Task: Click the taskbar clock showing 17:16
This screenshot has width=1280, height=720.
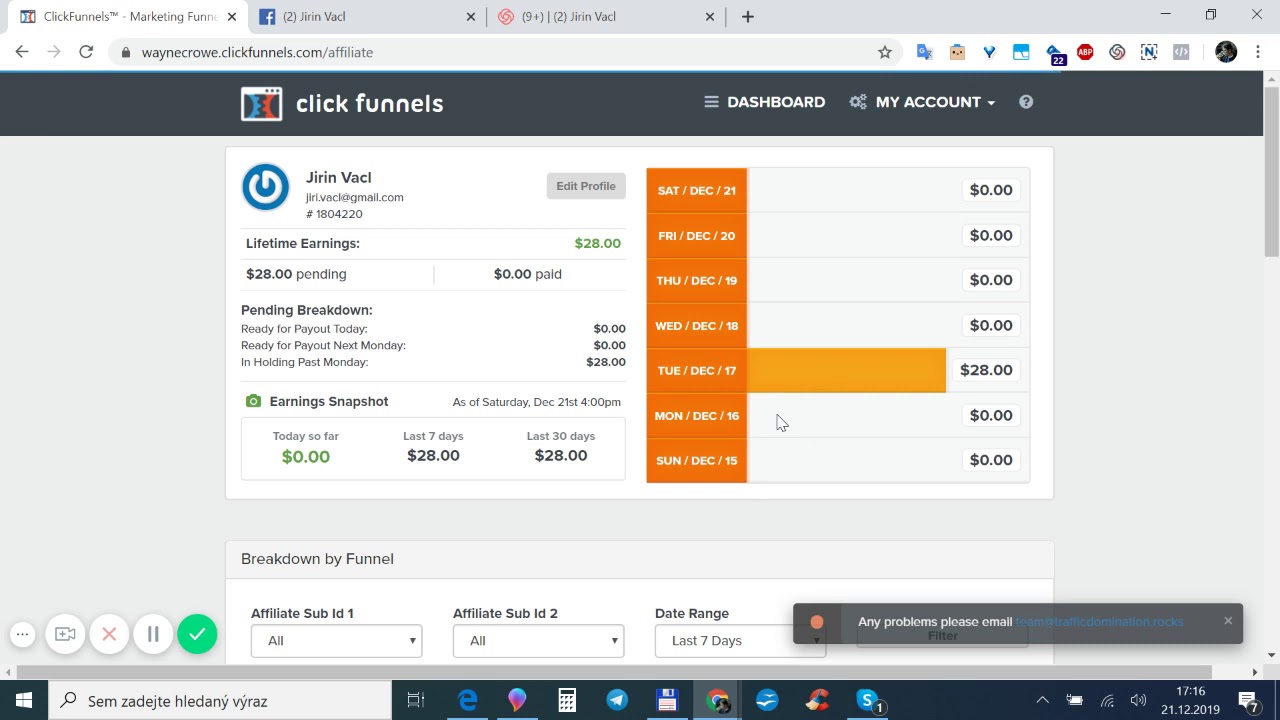Action: click(x=1190, y=701)
